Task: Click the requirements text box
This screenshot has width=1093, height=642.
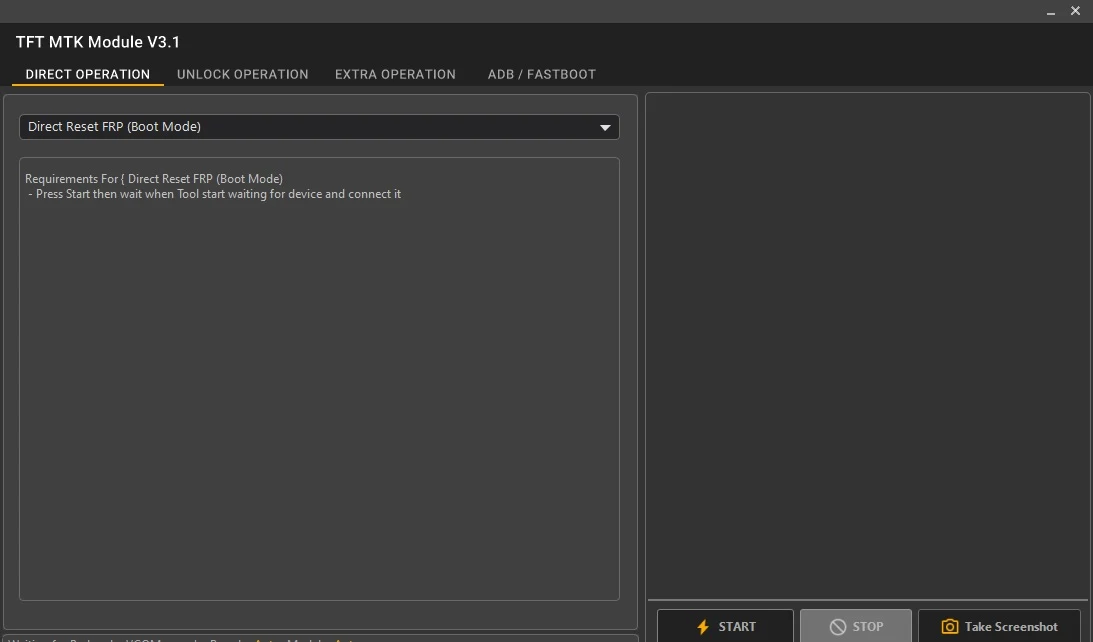Action: [319, 379]
